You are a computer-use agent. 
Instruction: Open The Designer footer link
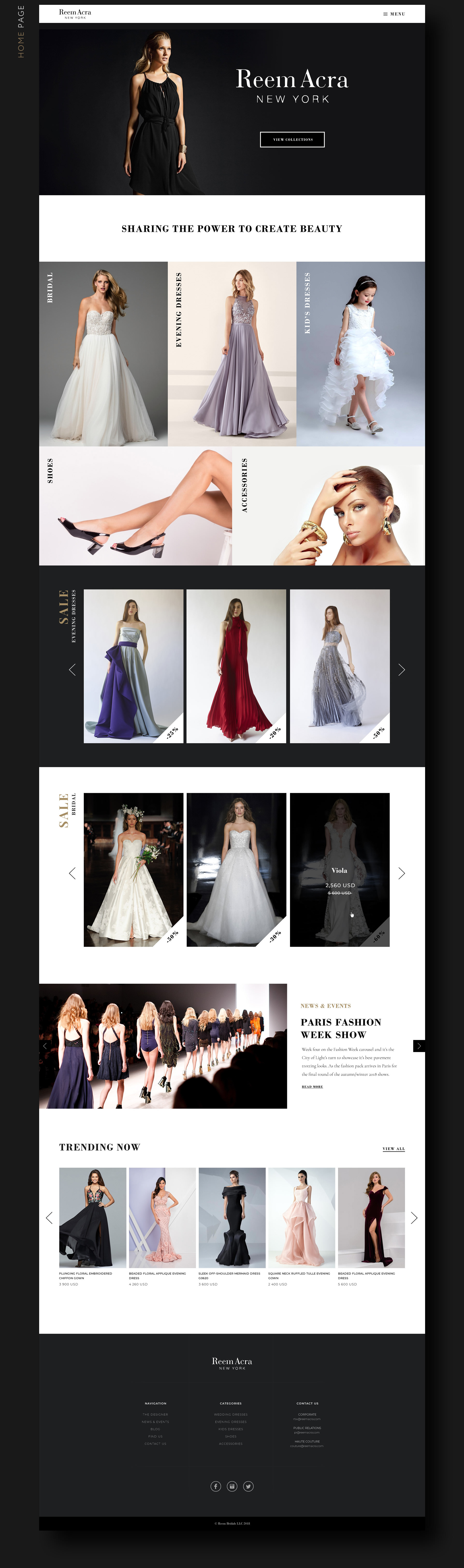(155, 1415)
